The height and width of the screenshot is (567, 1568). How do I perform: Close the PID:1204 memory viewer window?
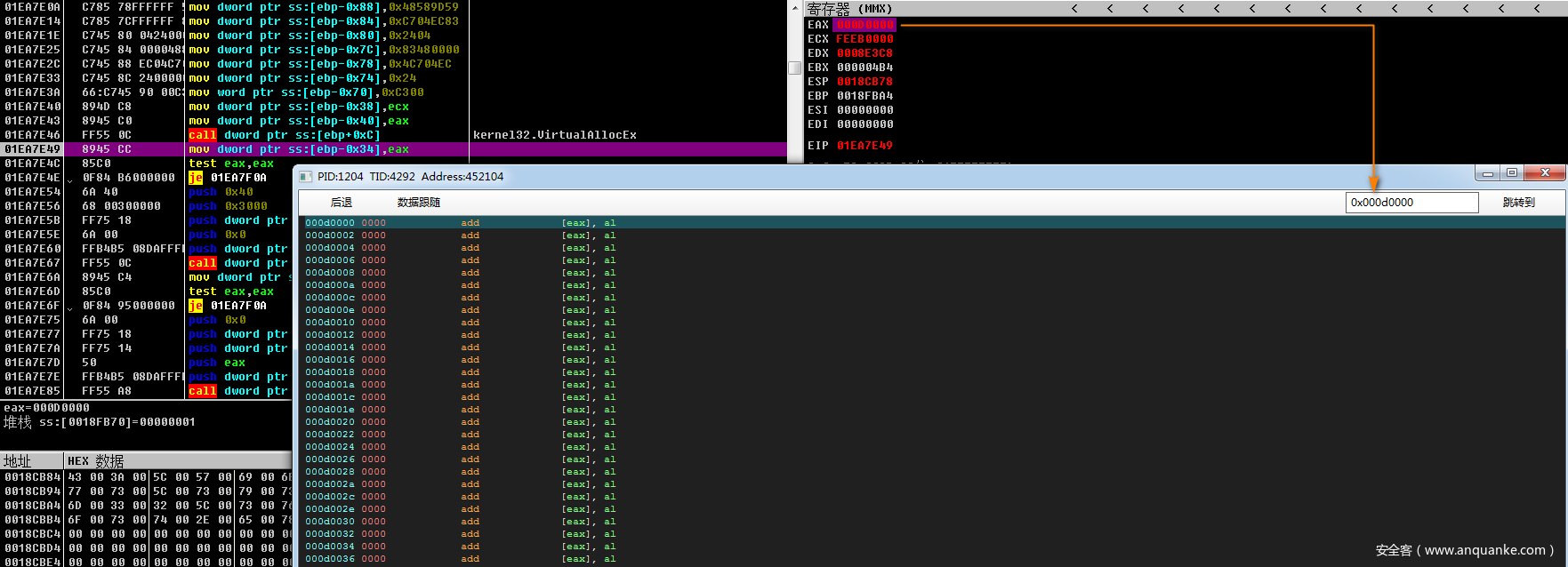tap(1545, 172)
